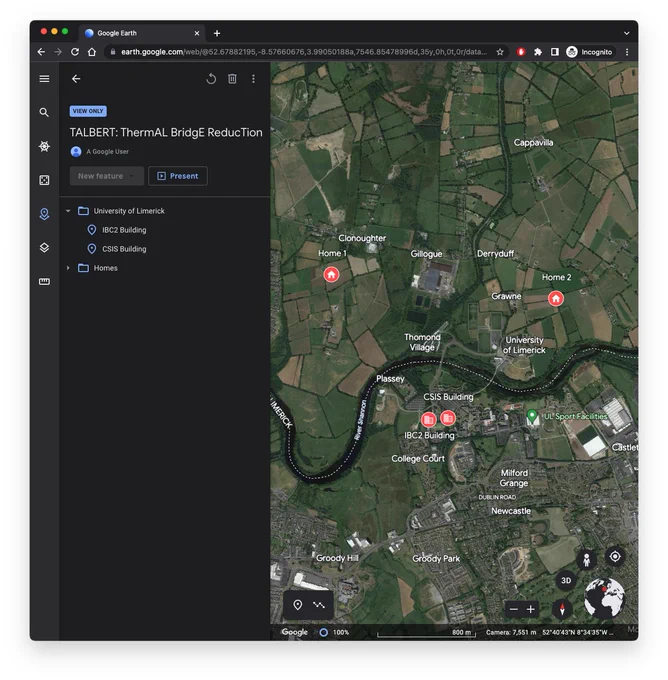The image size is (668, 680).
Task: Select CSIS Building in the project list
Action: point(124,249)
